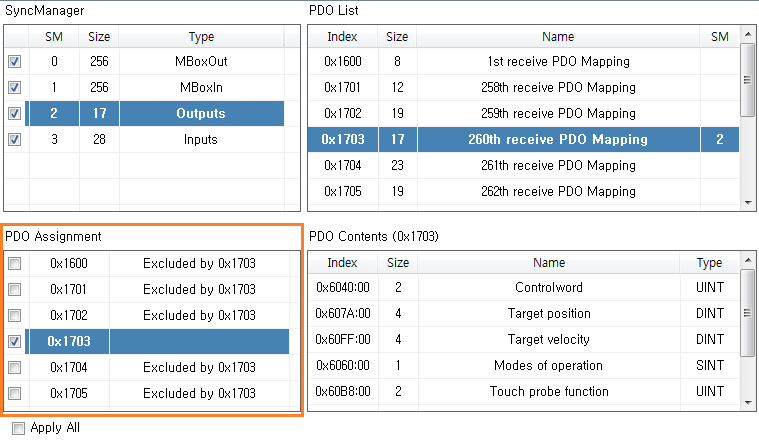The image size is (759, 442).
Task: Select 1st receive PDO Mapping row
Action: (x=557, y=62)
